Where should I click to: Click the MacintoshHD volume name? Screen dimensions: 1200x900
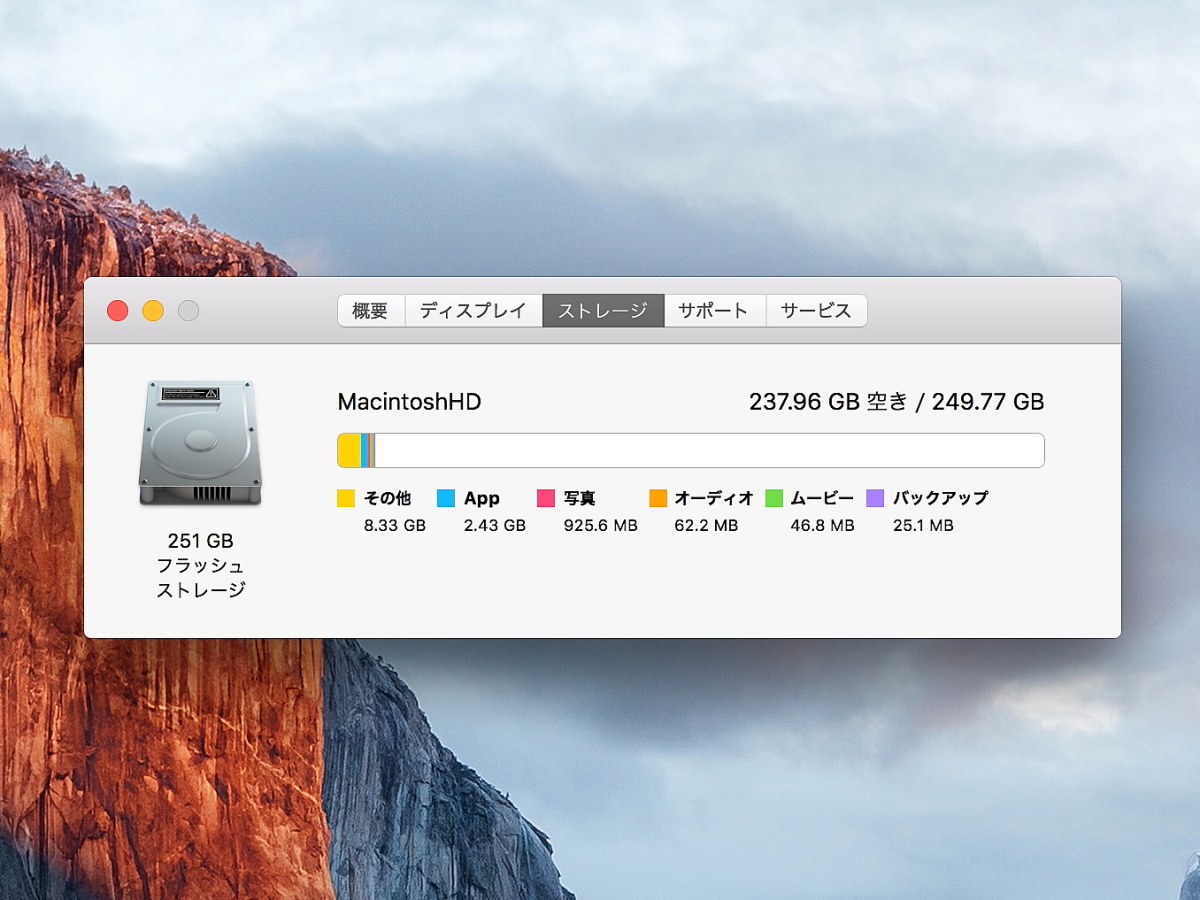(410, 402)
